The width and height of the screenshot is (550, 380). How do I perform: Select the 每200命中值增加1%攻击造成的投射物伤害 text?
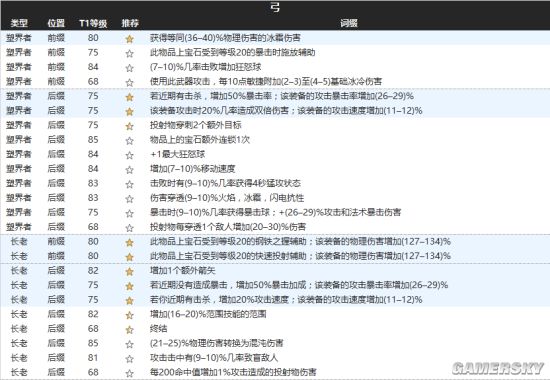coord(233,372)
